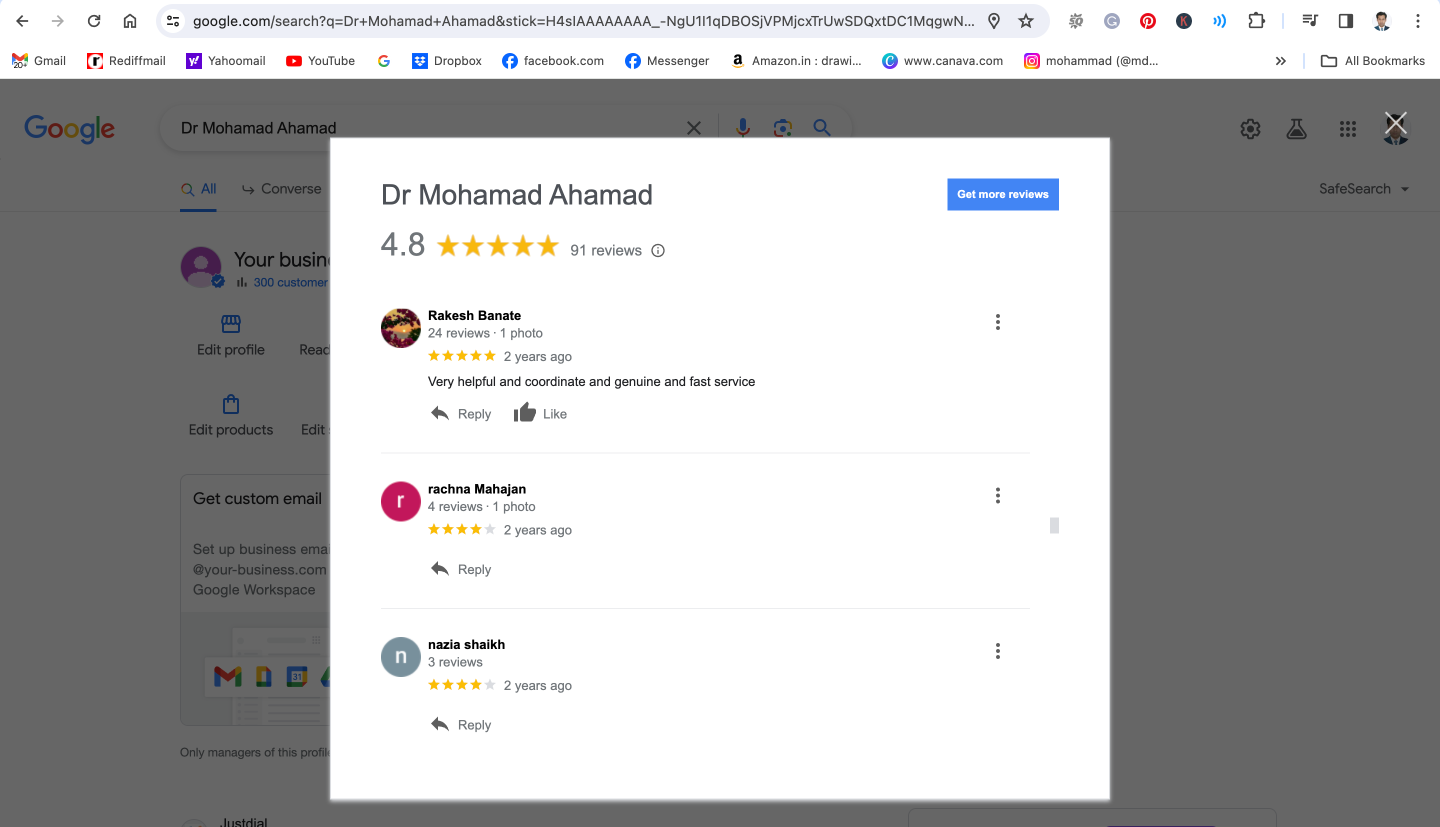Viewport: 1440px width, 827px height.
Task: Start voice search with microphone icon
Action: [742, 127]
